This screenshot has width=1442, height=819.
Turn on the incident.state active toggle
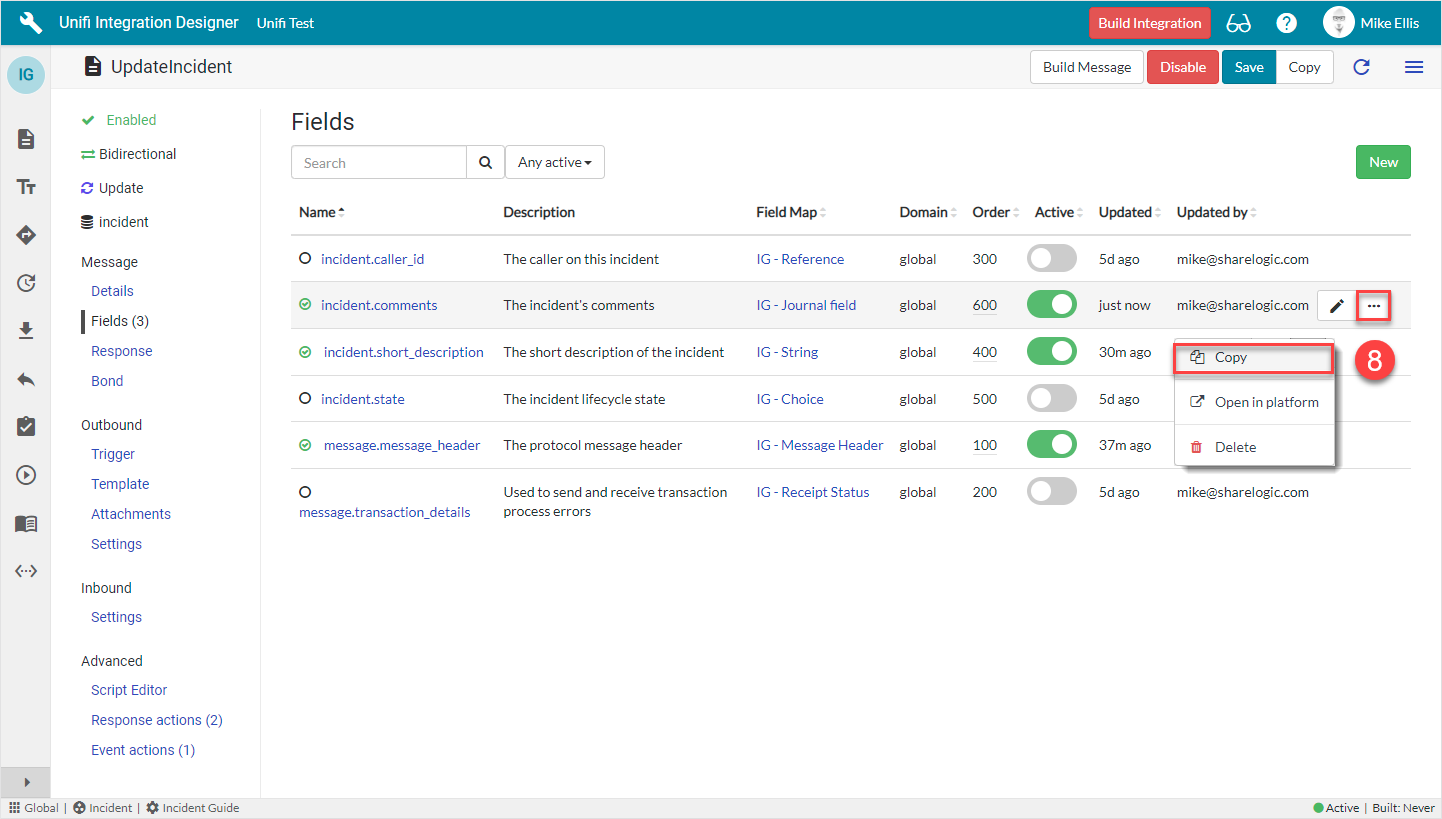[1051, 399]
